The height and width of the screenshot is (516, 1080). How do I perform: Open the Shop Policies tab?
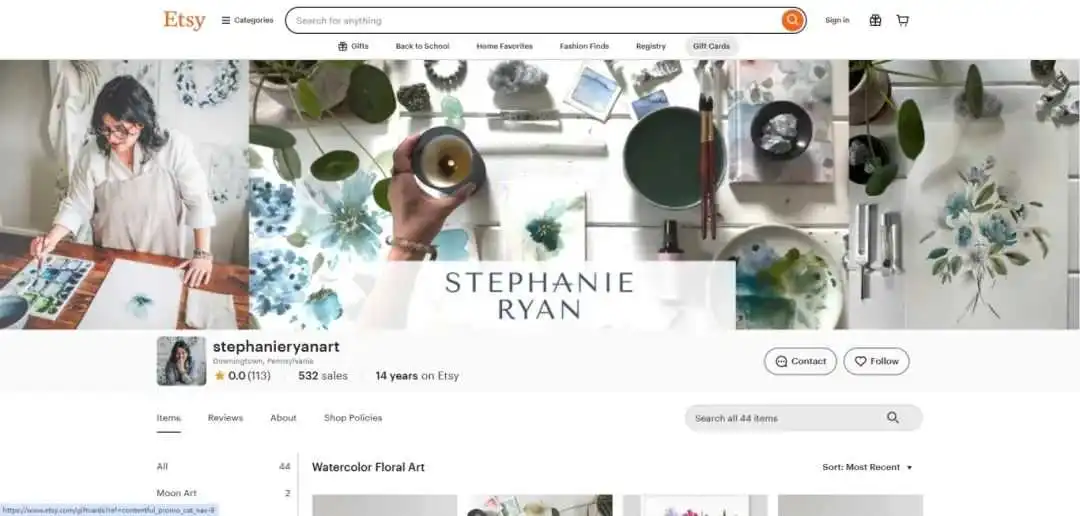[353, 418]
